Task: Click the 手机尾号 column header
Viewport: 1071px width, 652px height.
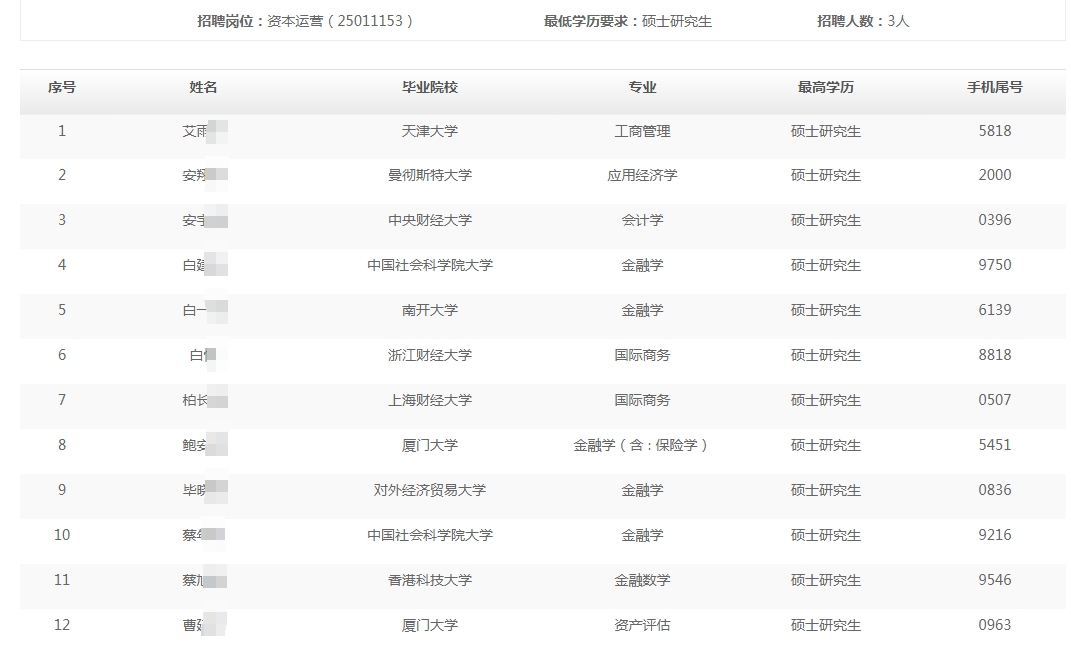Action: point(994,88)
